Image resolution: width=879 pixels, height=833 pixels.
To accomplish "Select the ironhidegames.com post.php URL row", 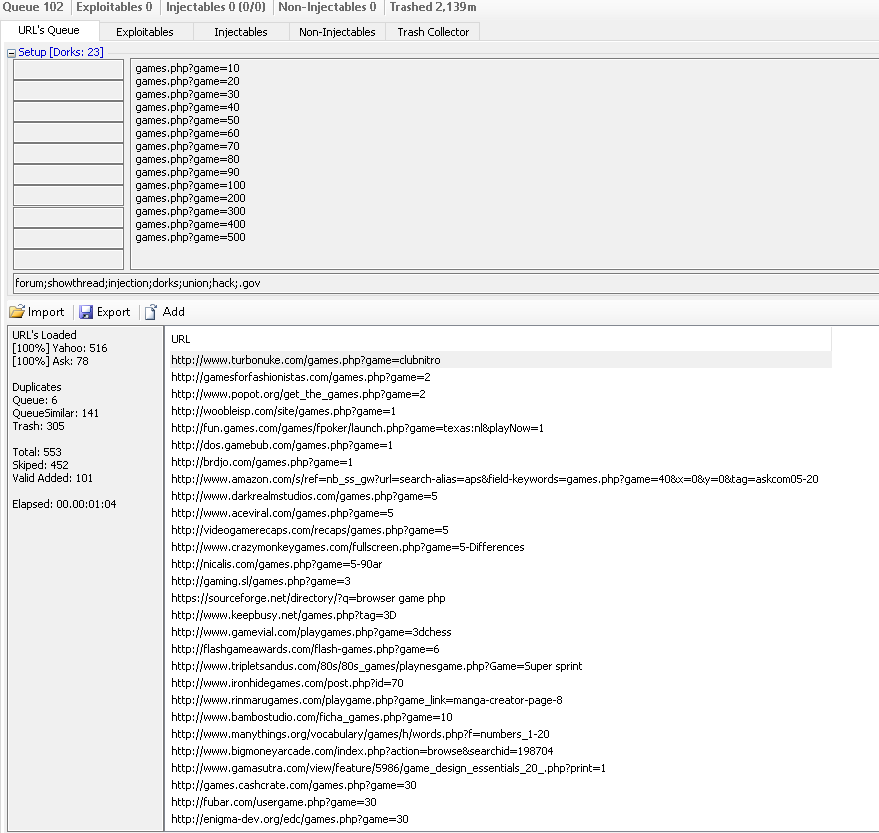I will 501,683.
